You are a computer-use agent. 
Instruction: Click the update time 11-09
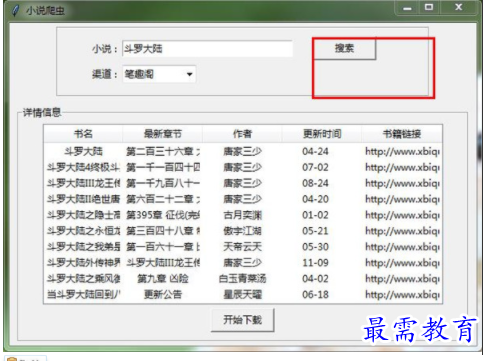tap(315, 263)
